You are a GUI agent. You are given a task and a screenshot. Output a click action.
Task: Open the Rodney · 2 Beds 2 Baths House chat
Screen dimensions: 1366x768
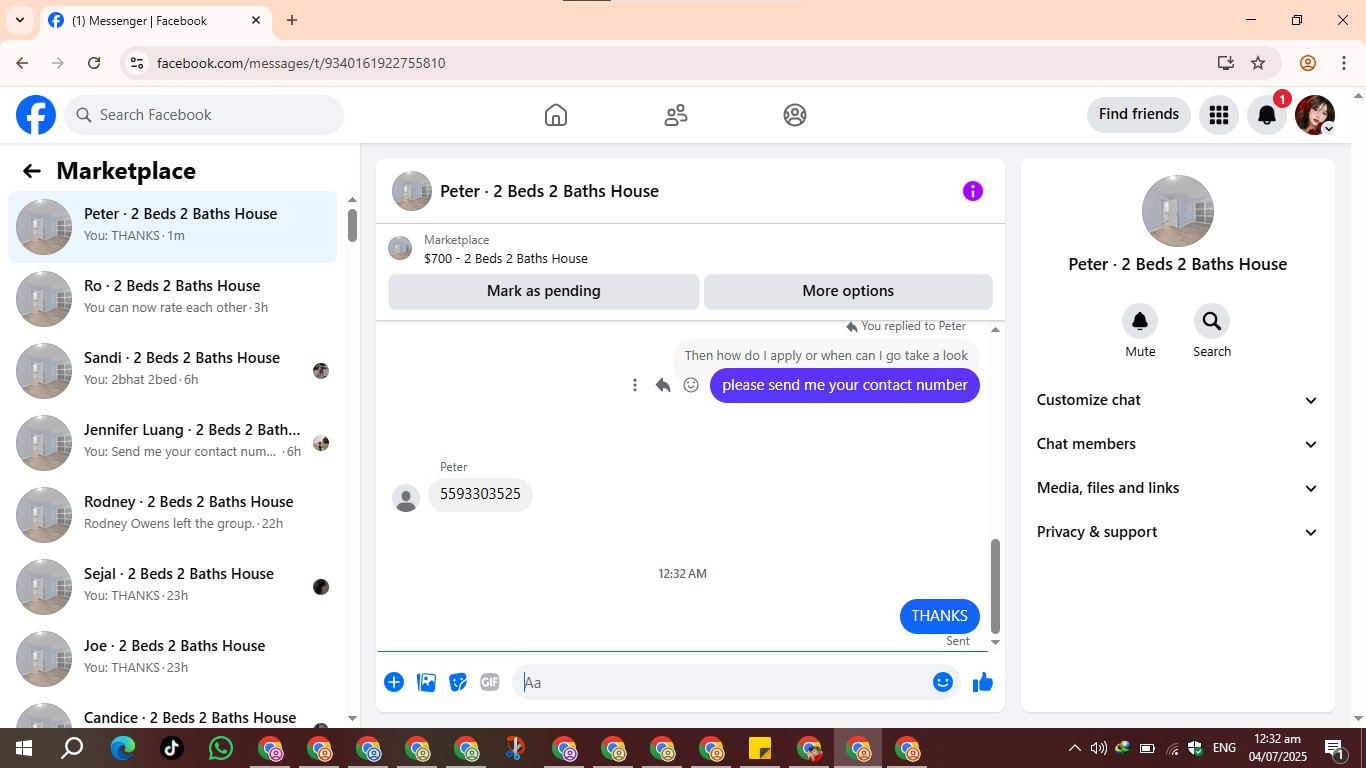click(173, 513)
